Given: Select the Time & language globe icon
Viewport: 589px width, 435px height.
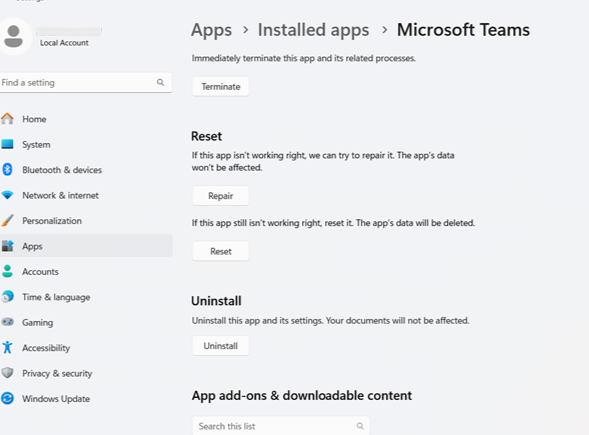Looking at the screenshot, I should 7,297.
